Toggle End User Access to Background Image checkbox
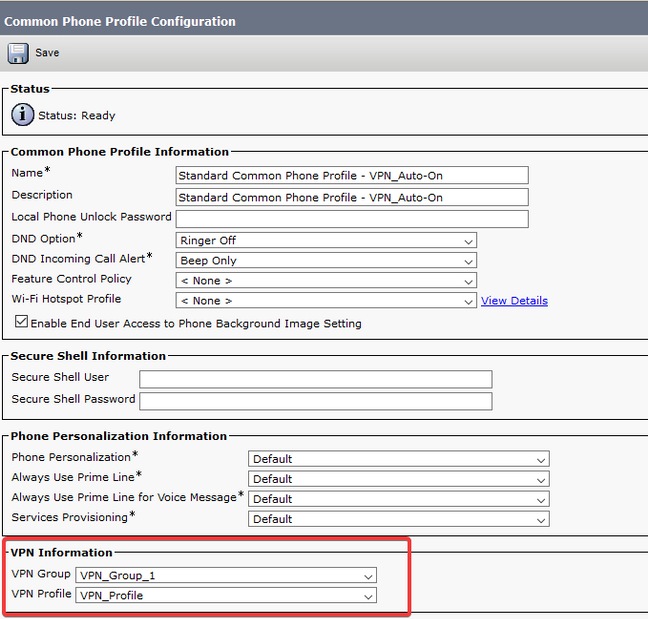 pyautogui.click(x=21, y=323)
